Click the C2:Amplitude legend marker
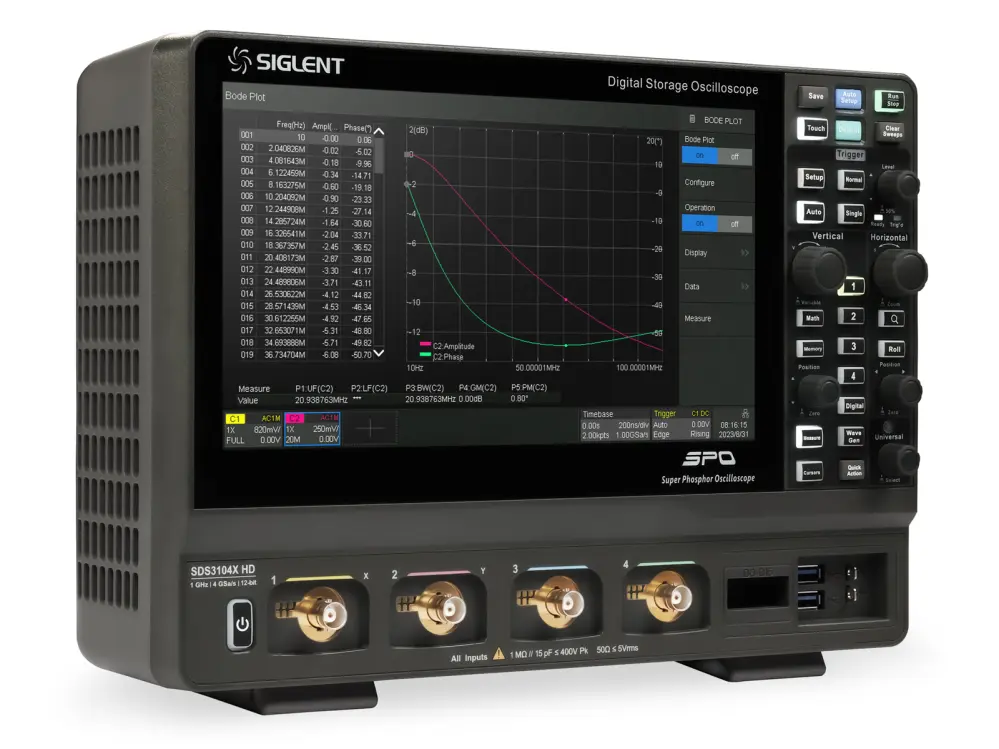Screen dimensions: 999x749 (x=425, y=345)
